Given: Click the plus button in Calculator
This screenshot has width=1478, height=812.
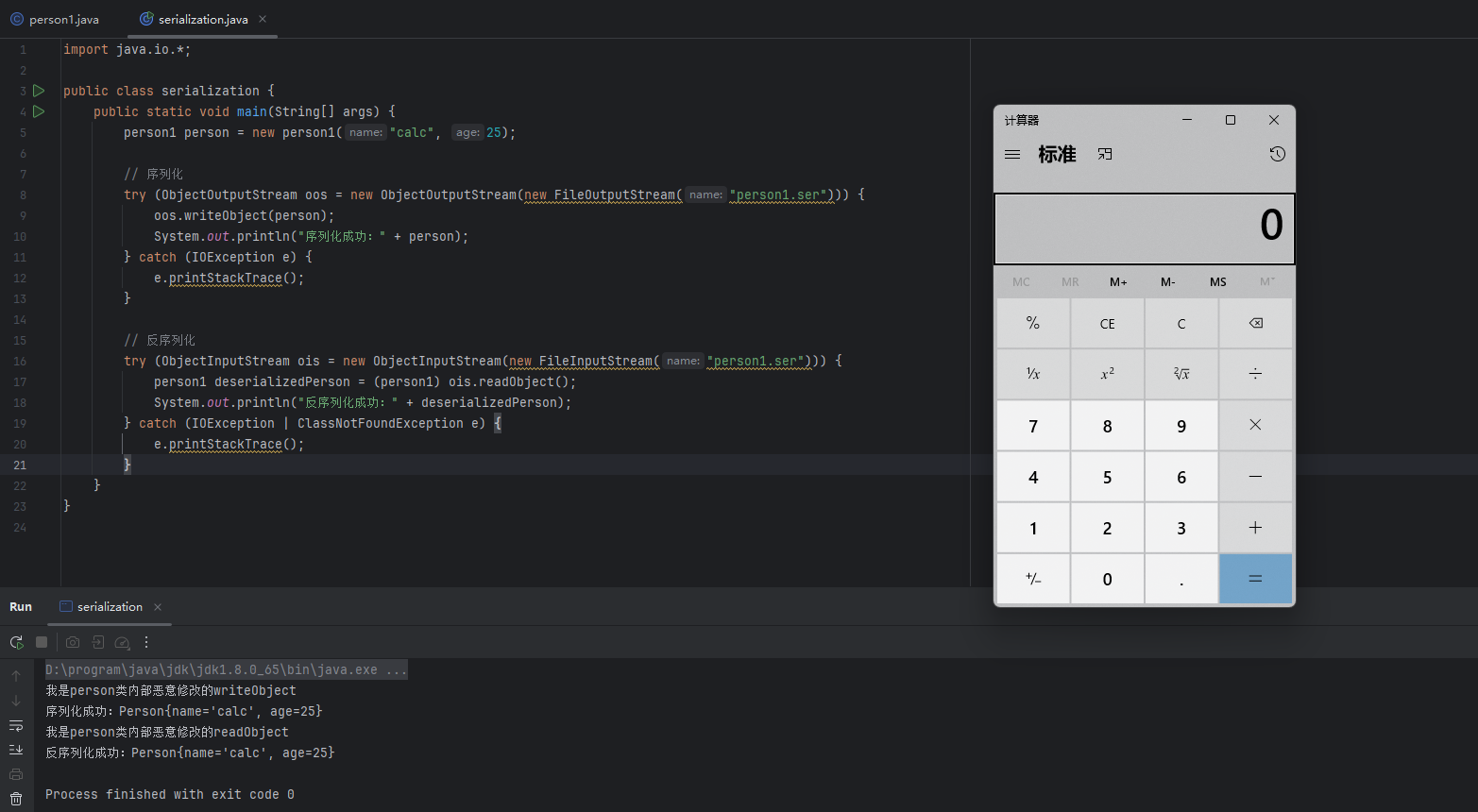Looking at the screenshot, I should (1256, 528).
